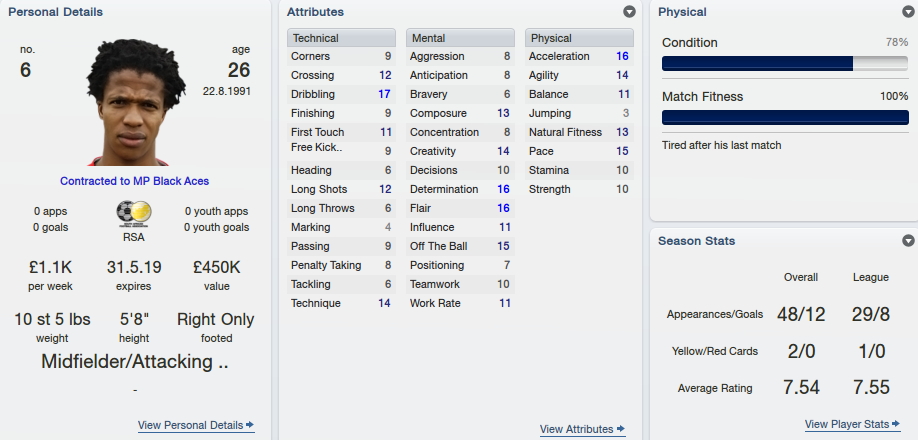The image size is (918, 440).
Task: Select the player's portrait photo
Action: [x=134, y=102]
